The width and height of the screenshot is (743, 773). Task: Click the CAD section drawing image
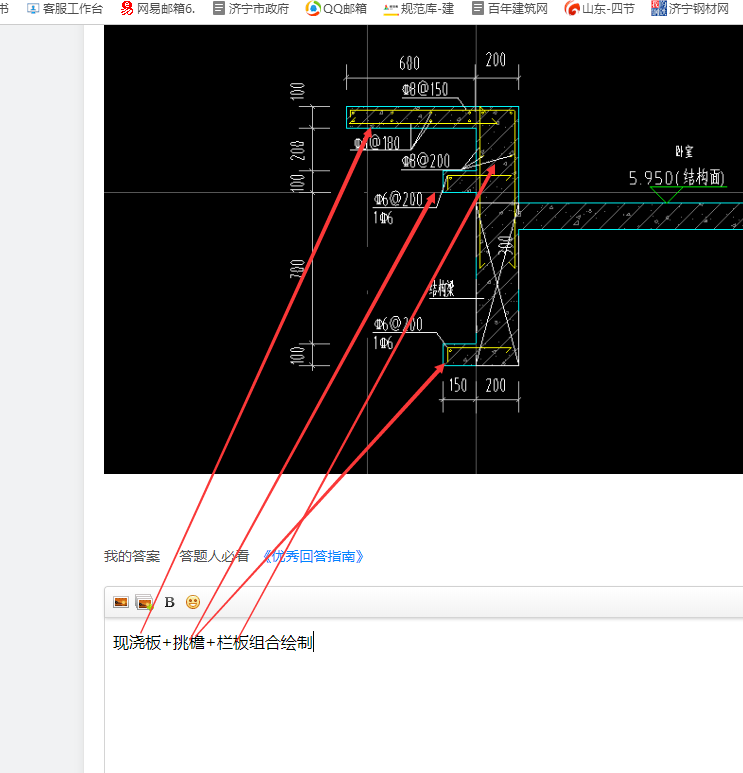[424, 249]
